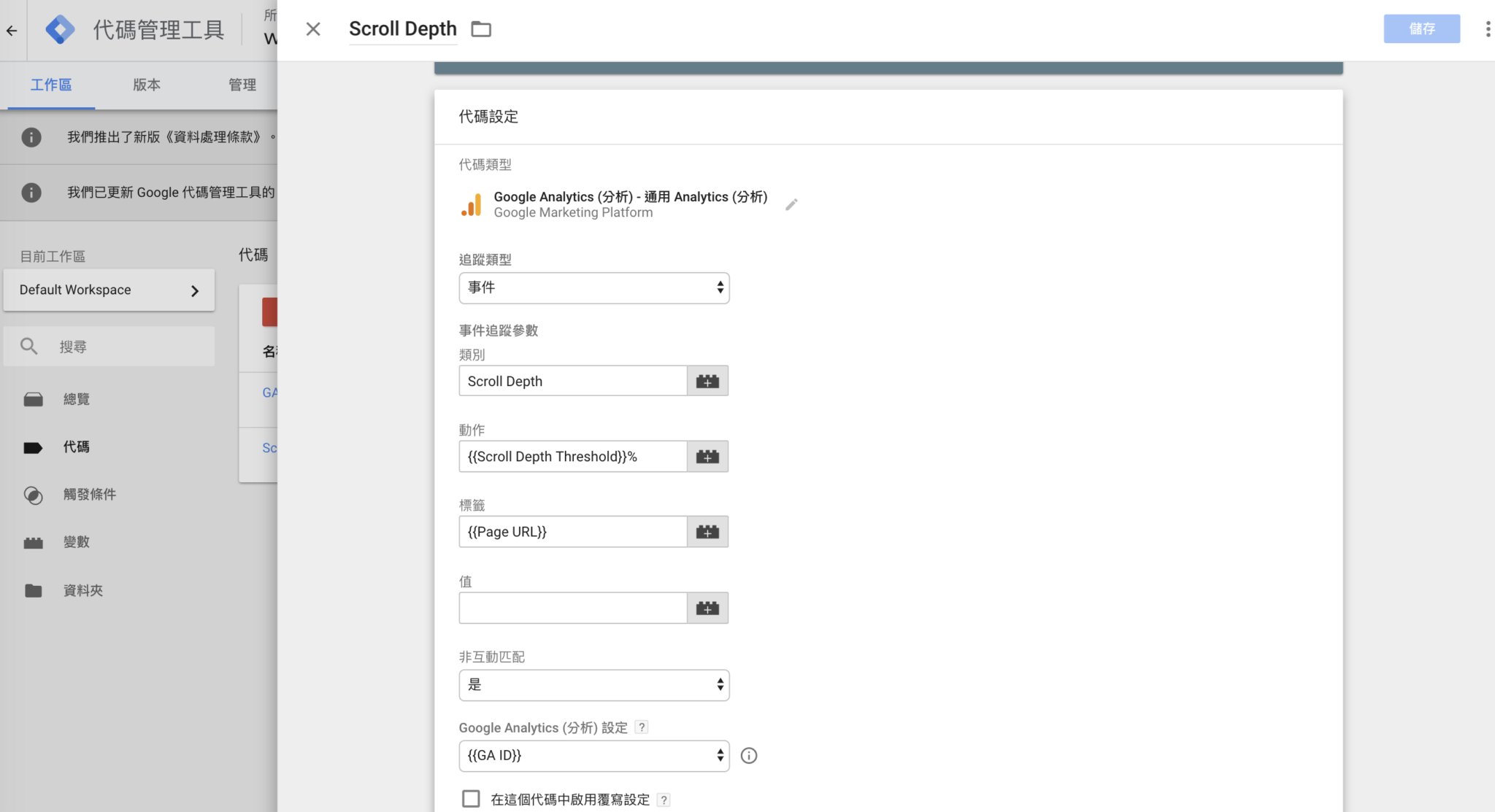Click help icon beside Google Analytics 設定 label
This screenshot has height=812, width=1495.
tap(642, 727)
